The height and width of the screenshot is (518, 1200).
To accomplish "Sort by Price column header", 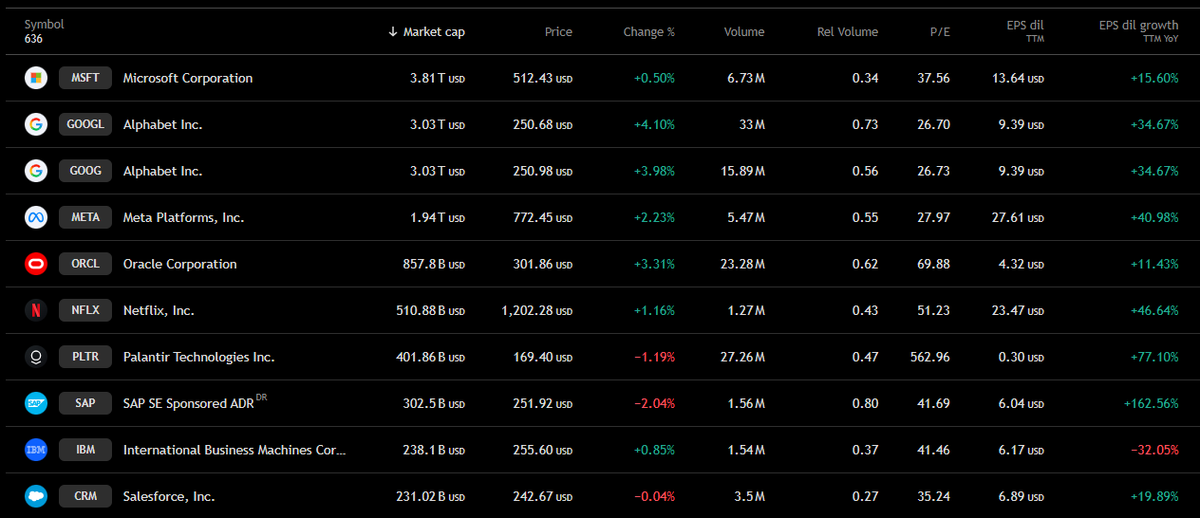I will (x=558, y=32).
